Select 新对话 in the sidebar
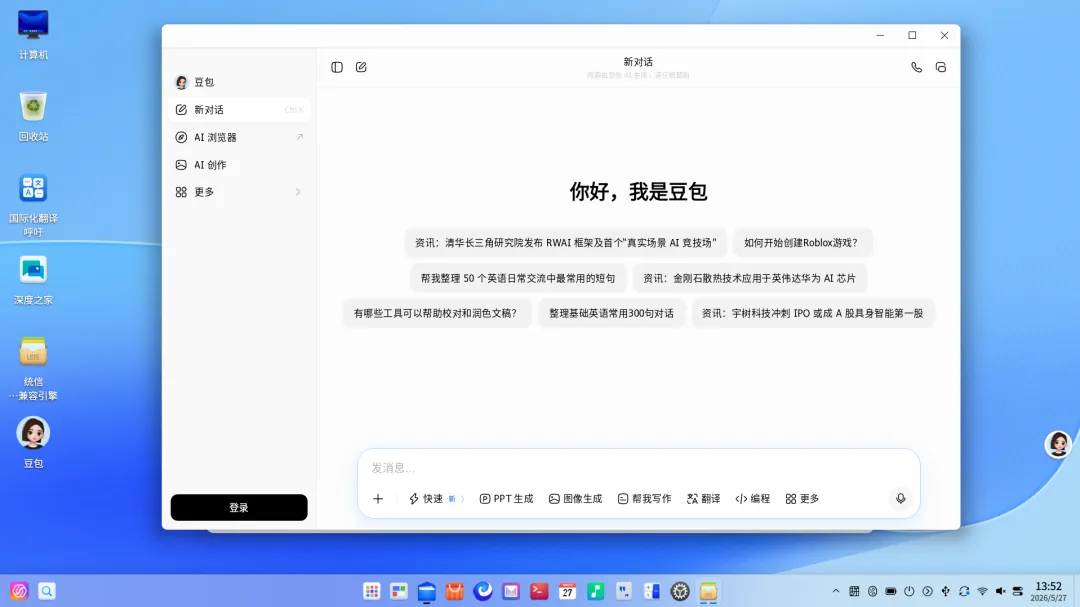 pos(239,110)
